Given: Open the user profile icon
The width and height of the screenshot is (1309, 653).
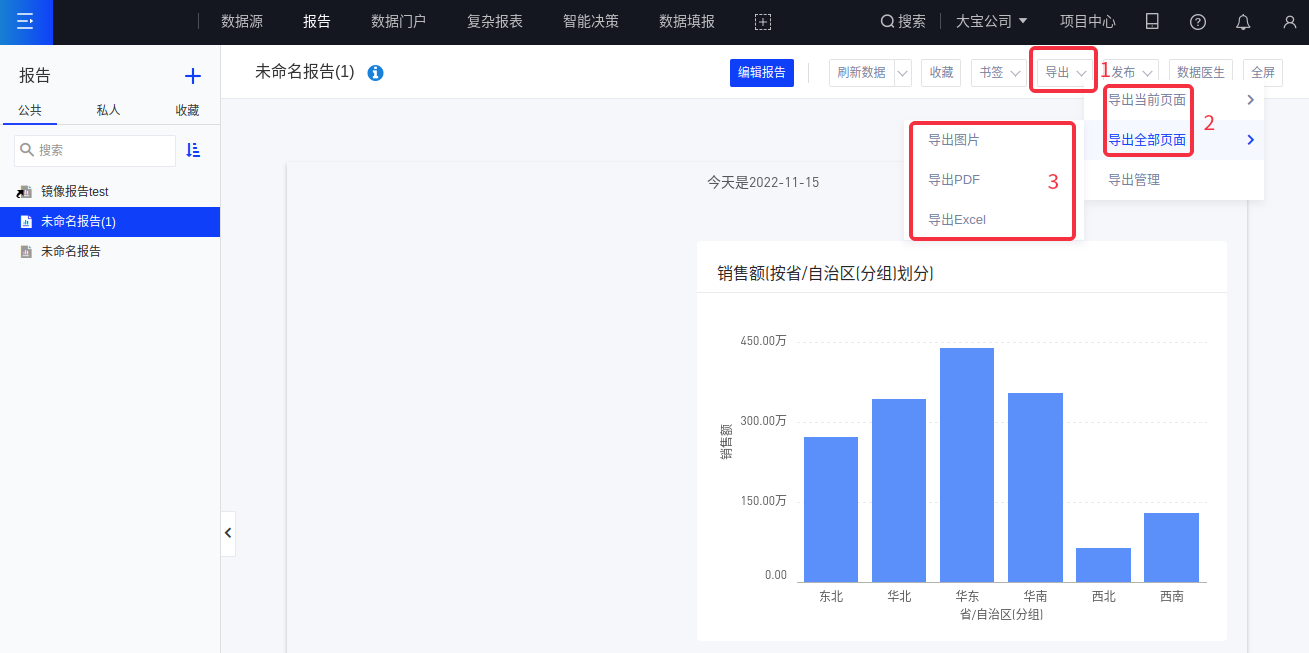Looking at the screenshot, I should click(x=1289, y=22).
